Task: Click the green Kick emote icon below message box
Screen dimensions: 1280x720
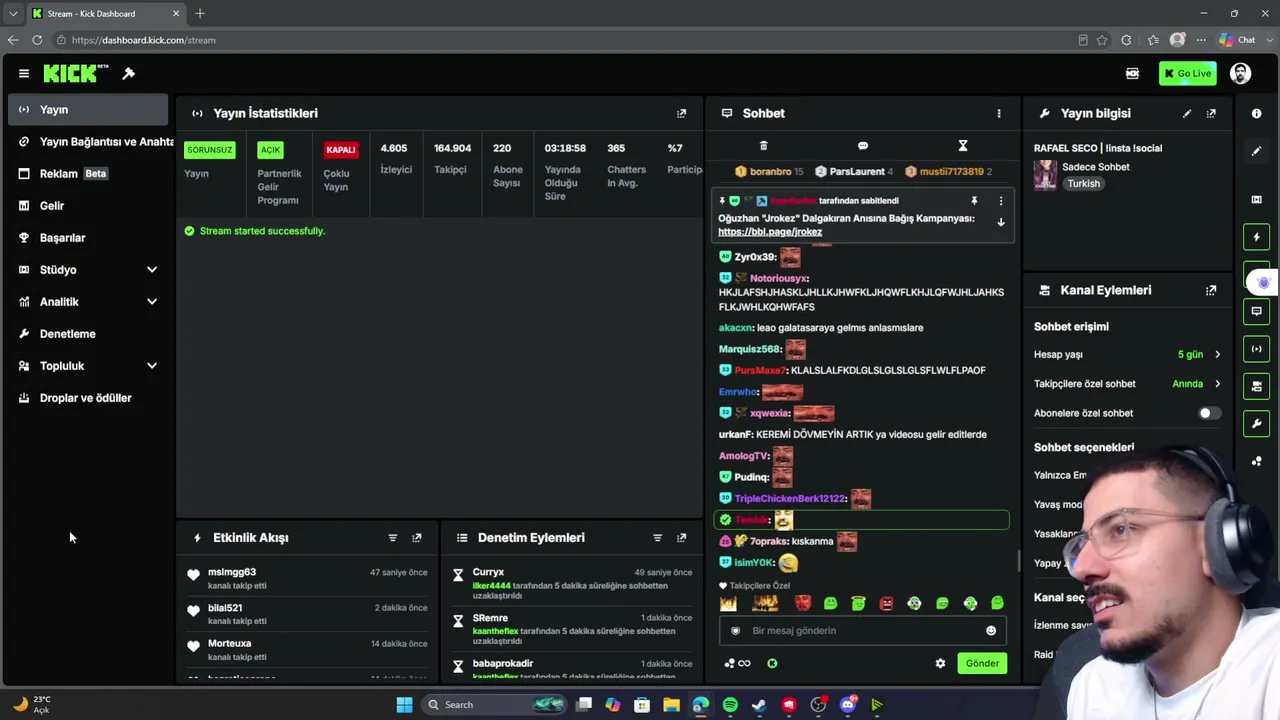Action: [x=772, y=663]
